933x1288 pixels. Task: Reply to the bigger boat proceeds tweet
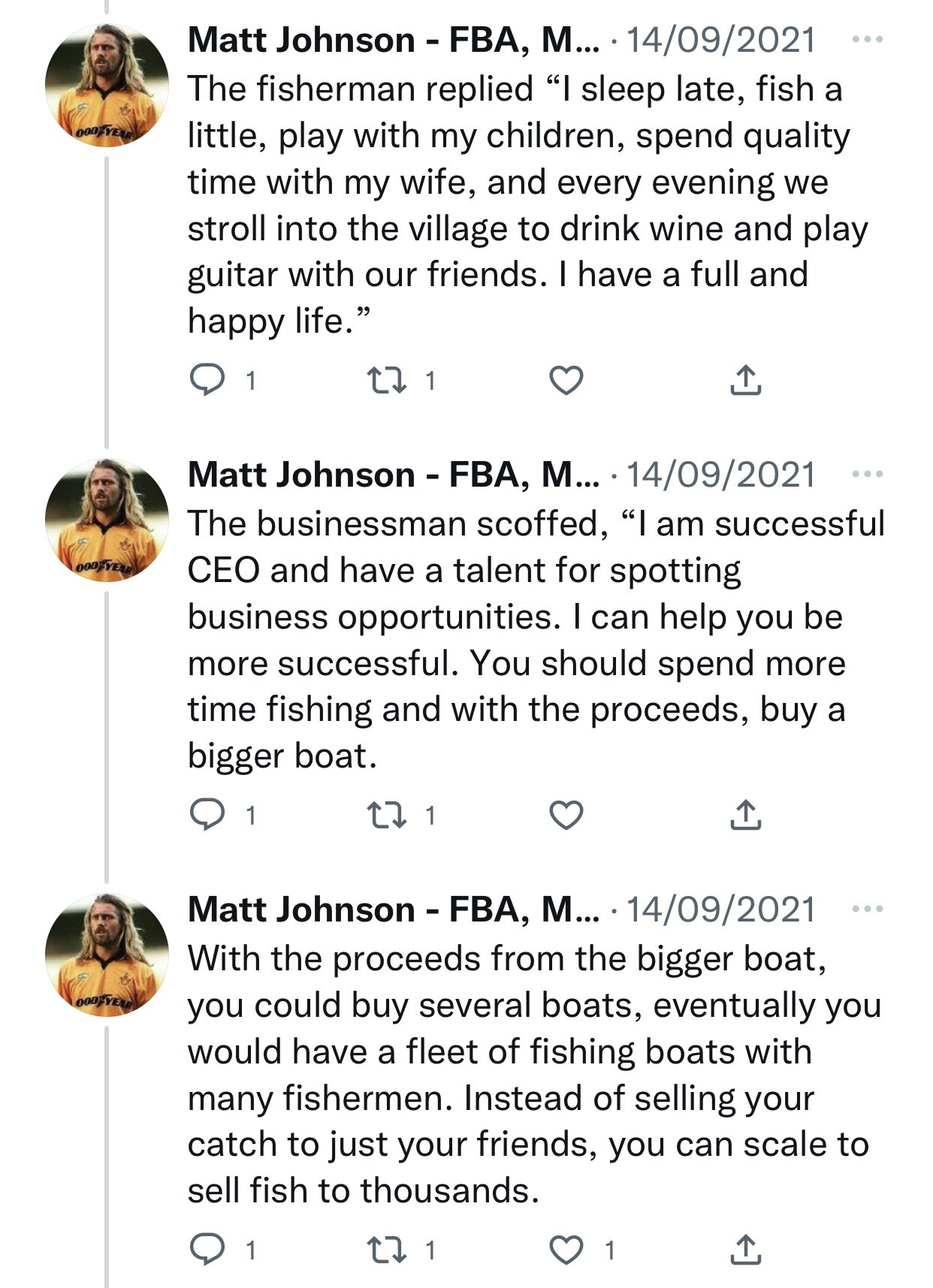point(206,1249)
